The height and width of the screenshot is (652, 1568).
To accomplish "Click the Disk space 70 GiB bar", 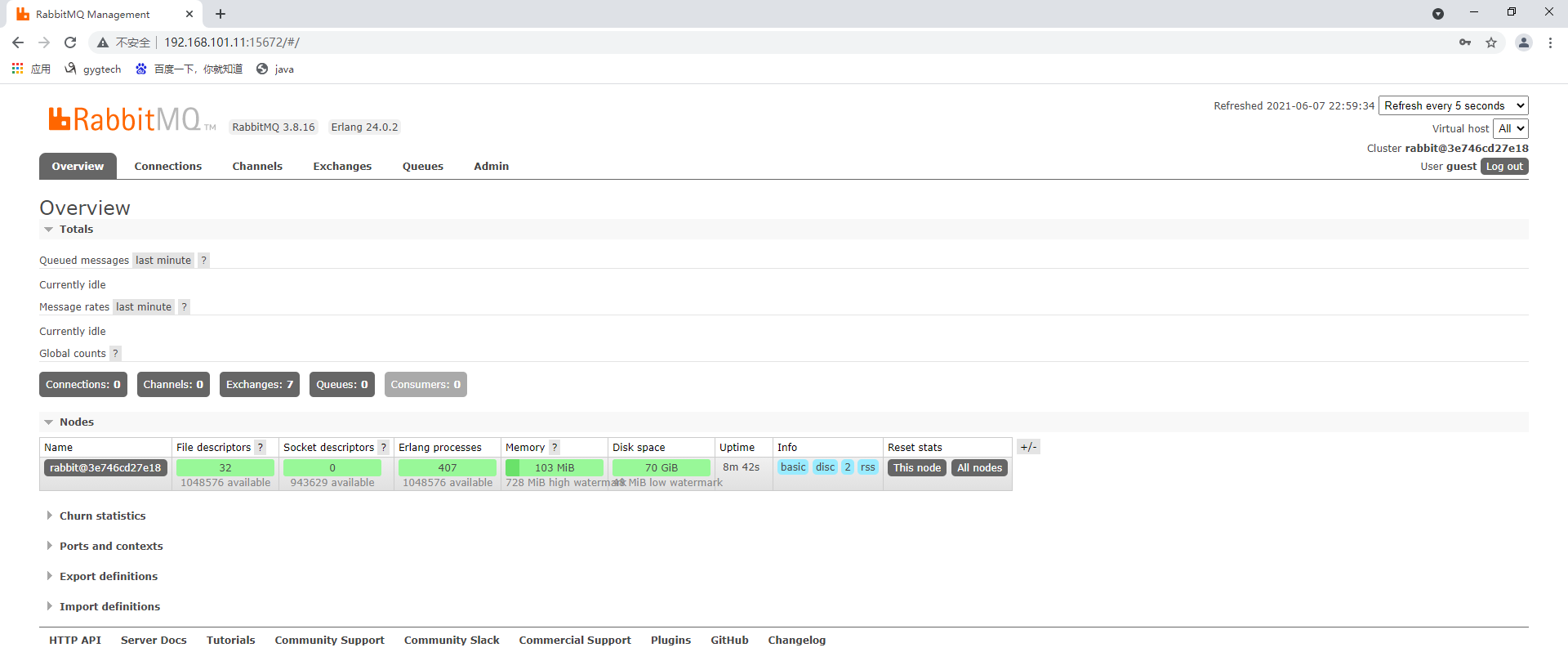I will tap(661, 467).
